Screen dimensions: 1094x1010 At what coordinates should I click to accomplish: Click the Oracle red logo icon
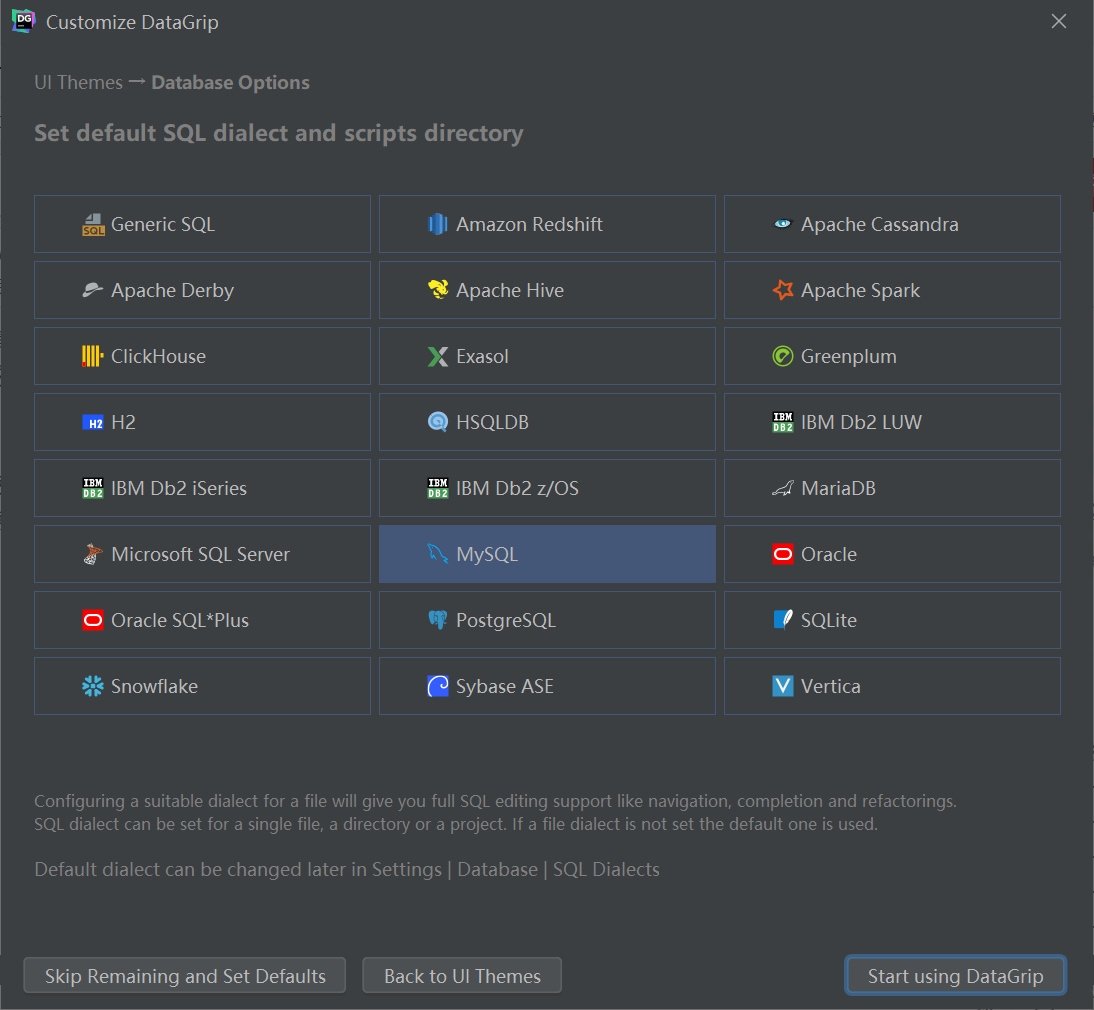783,555
